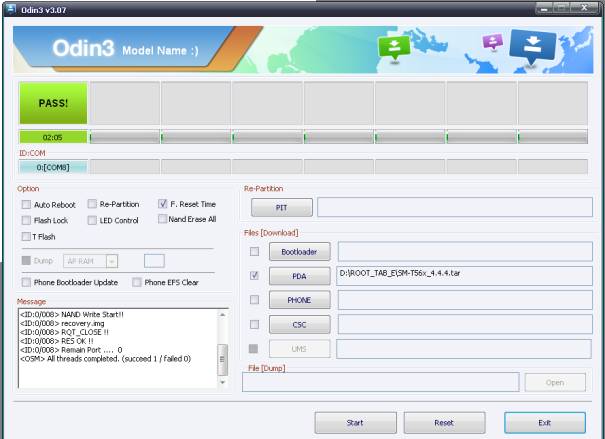Click the message log scrollbar down arrow
Viewport: 605px width, 439px height.
pos(223,382)
